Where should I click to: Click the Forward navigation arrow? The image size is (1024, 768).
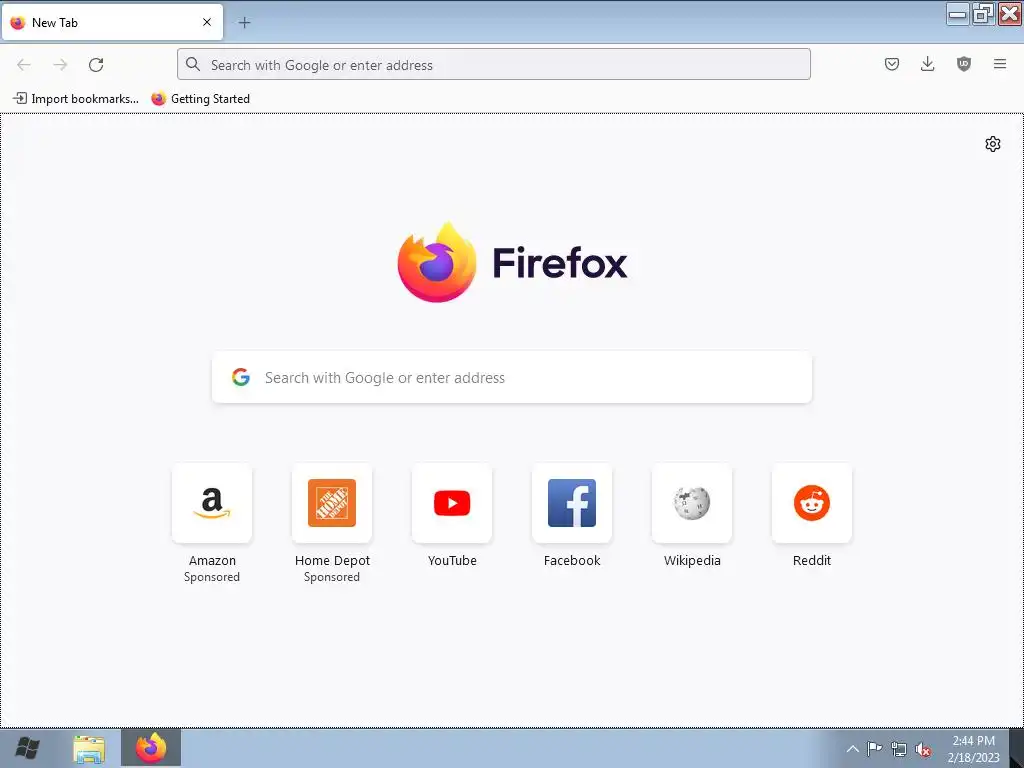[x=60, y=65]
